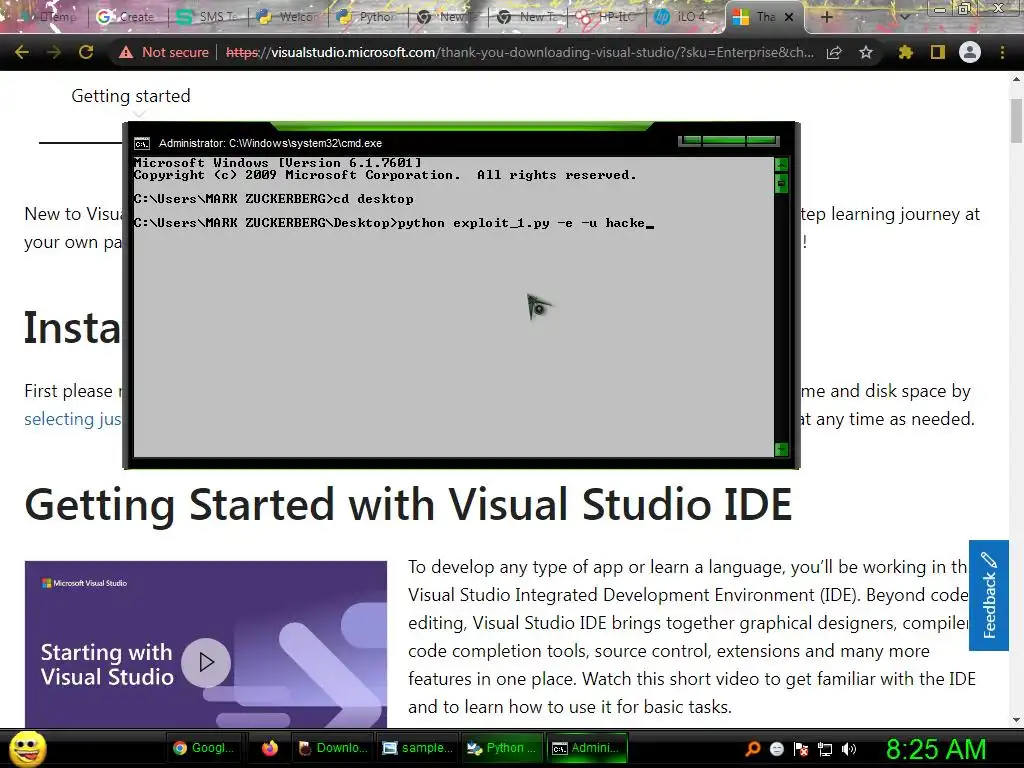The width and height of the screenshot is (1024, 768).
Task: Switch to the Google Create tab
Action: click(127, 17)
